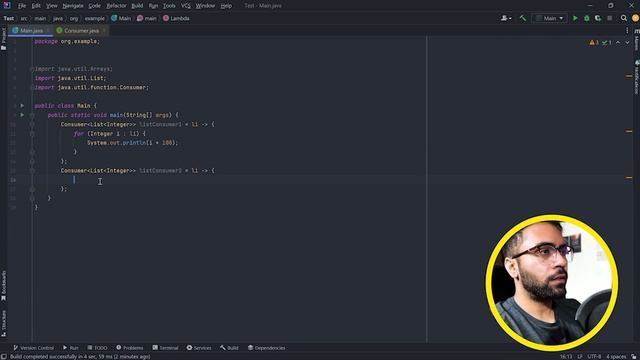The width and height of the screenshot is (640, 360).
Task: Click the Test project breadcrumb
Action: 9,18
